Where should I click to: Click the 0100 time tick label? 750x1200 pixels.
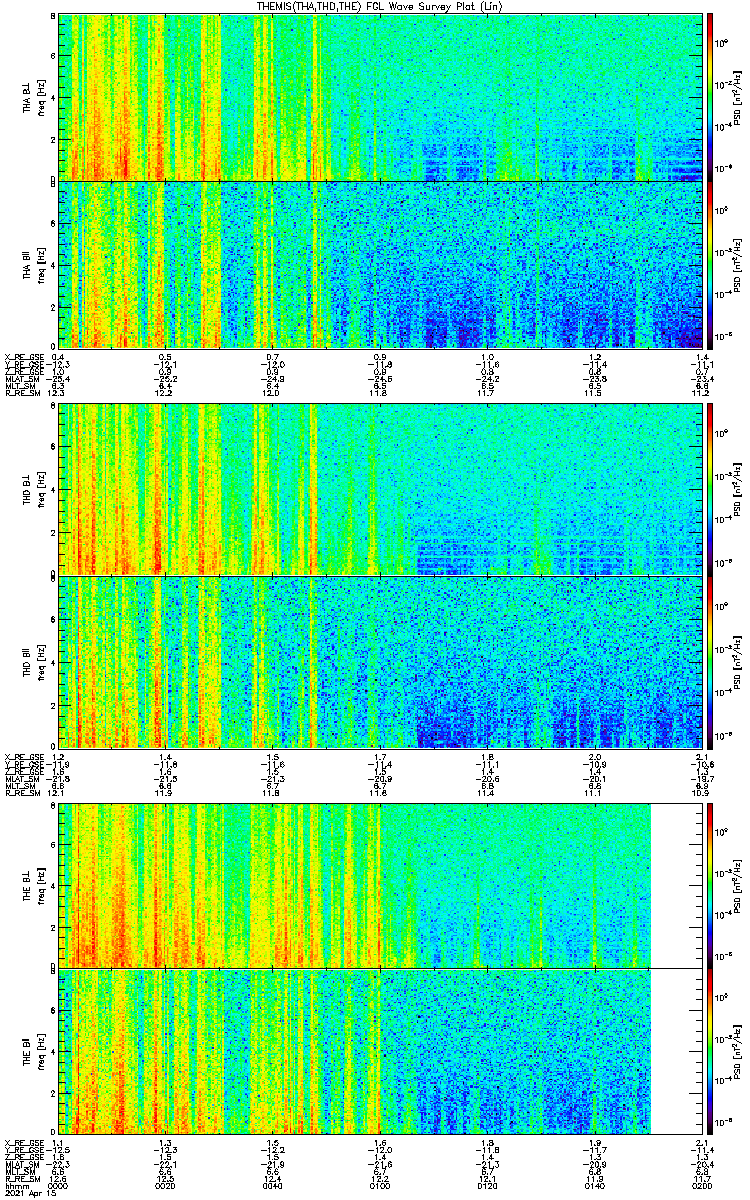tap(380, 1186)
